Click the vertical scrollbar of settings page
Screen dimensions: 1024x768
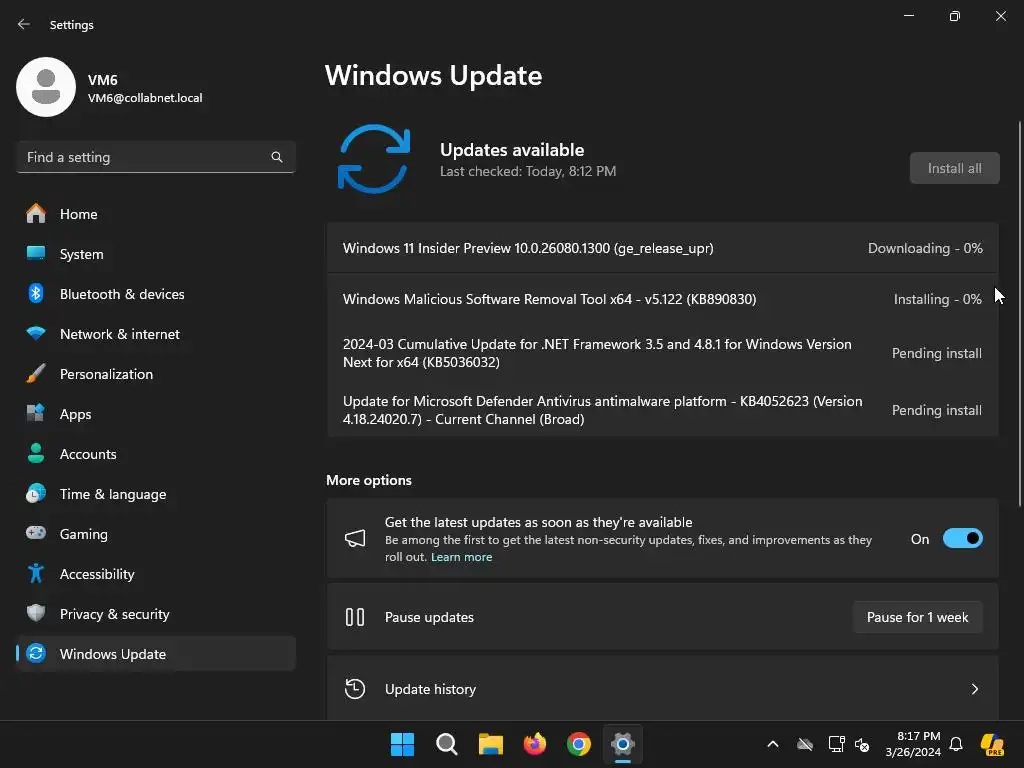(x=1020, y=313)
